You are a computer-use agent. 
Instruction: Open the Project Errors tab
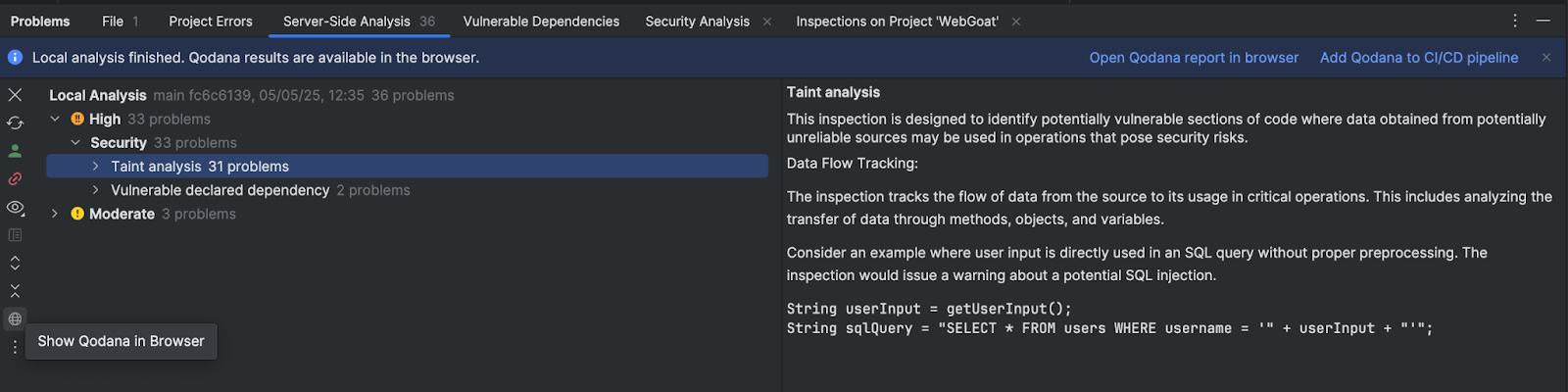pyautogui.click(x=210, y=21)
